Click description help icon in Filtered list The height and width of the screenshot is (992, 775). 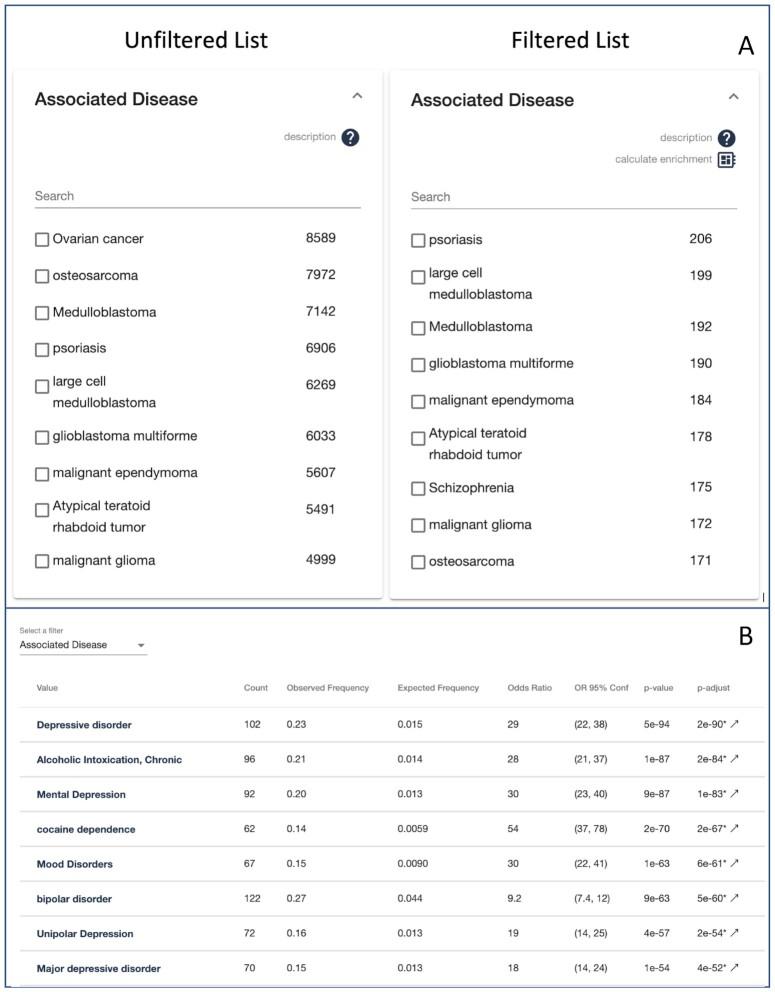[727, 139]
